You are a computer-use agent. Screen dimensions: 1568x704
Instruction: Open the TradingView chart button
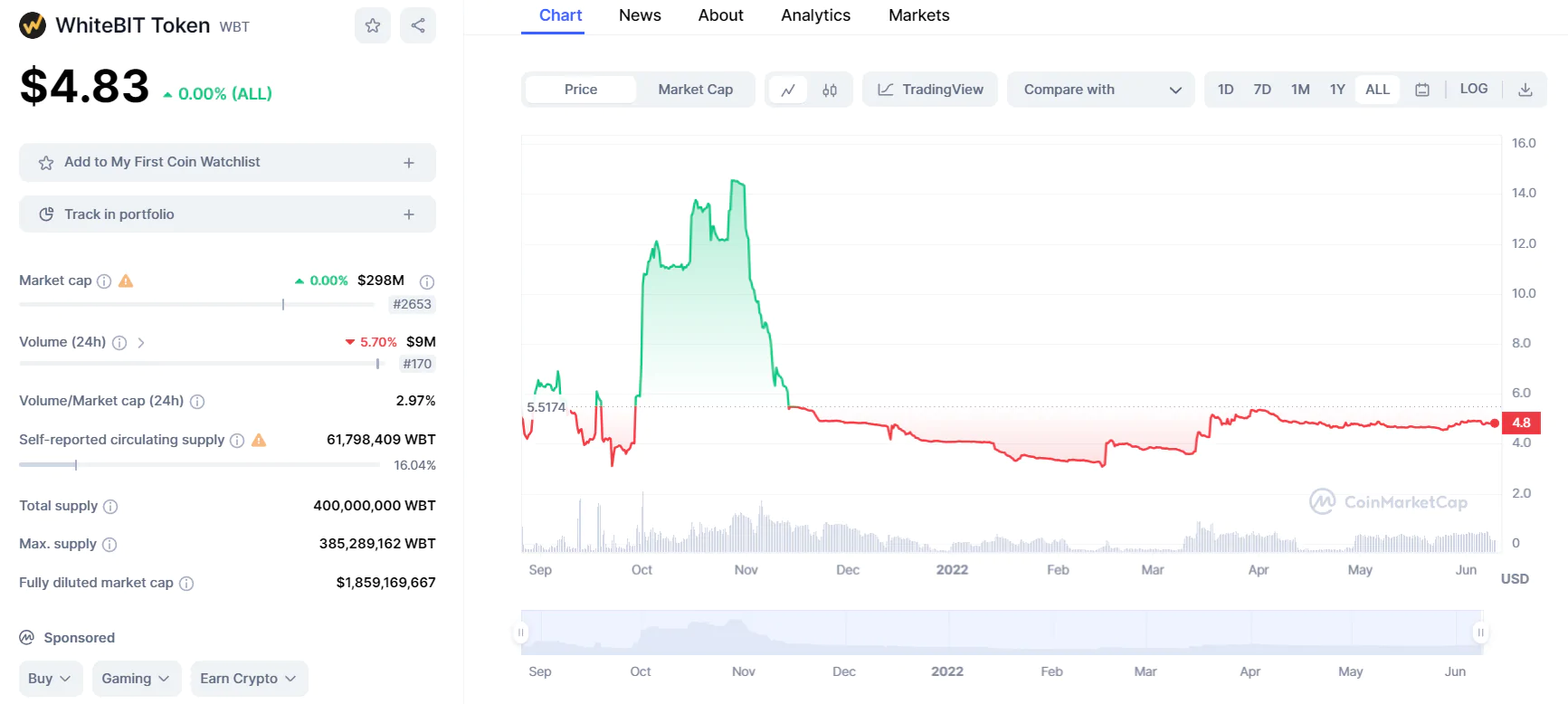[x=929, y=90]
